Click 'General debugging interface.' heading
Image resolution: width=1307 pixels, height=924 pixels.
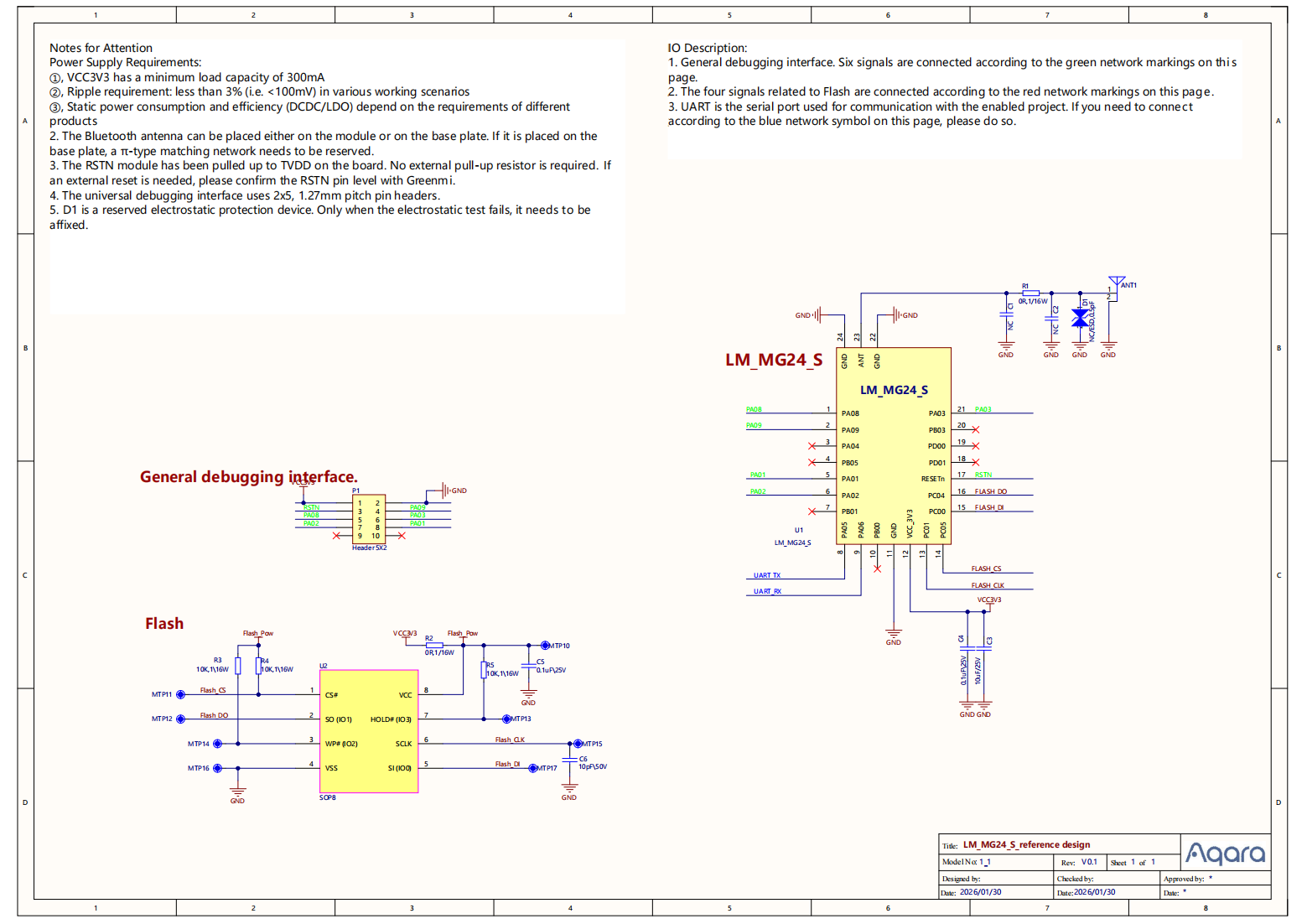pyautogui.click(x=248, y=476)
